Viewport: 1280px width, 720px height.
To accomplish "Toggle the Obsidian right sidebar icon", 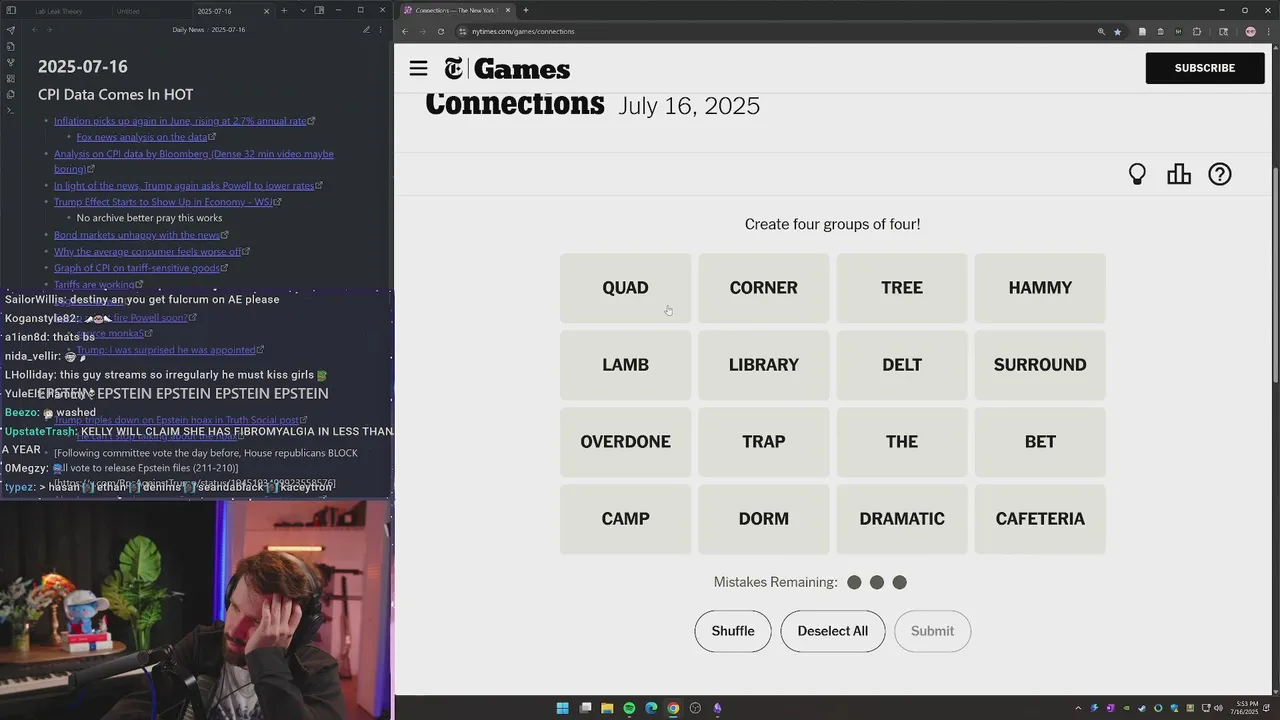I will pyautogui.click(x=319, y=11).
